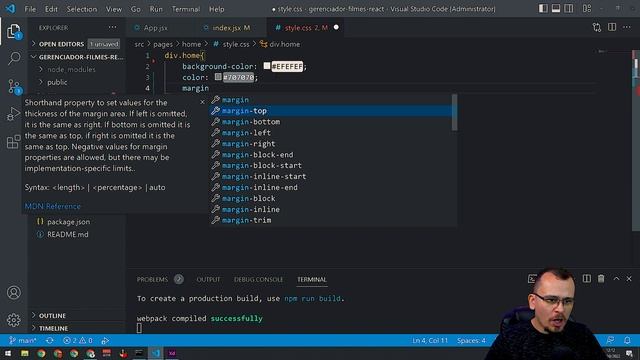Toggle the bottom panel layout

pos(556,9)
